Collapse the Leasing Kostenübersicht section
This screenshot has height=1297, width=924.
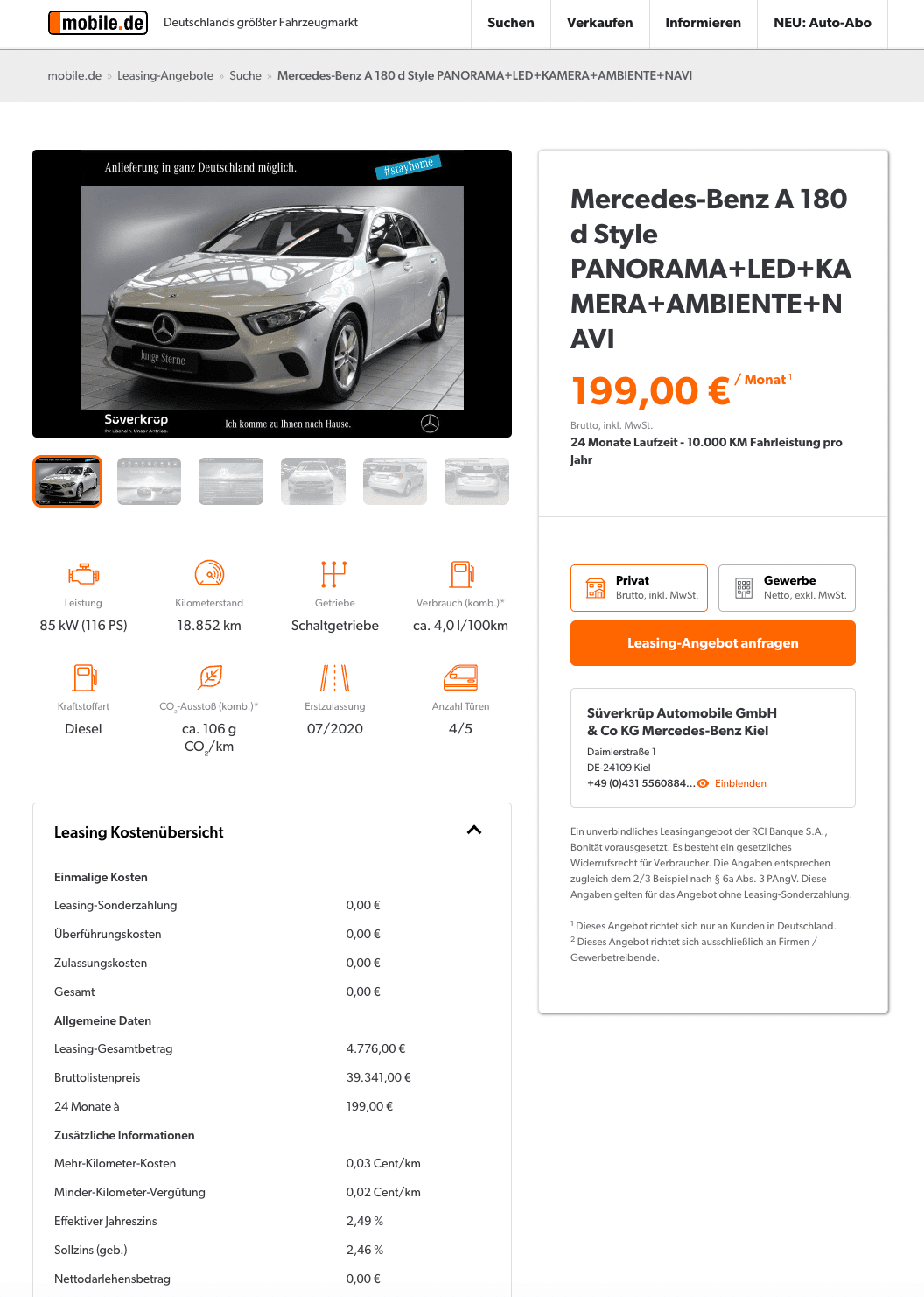(474, 831)
